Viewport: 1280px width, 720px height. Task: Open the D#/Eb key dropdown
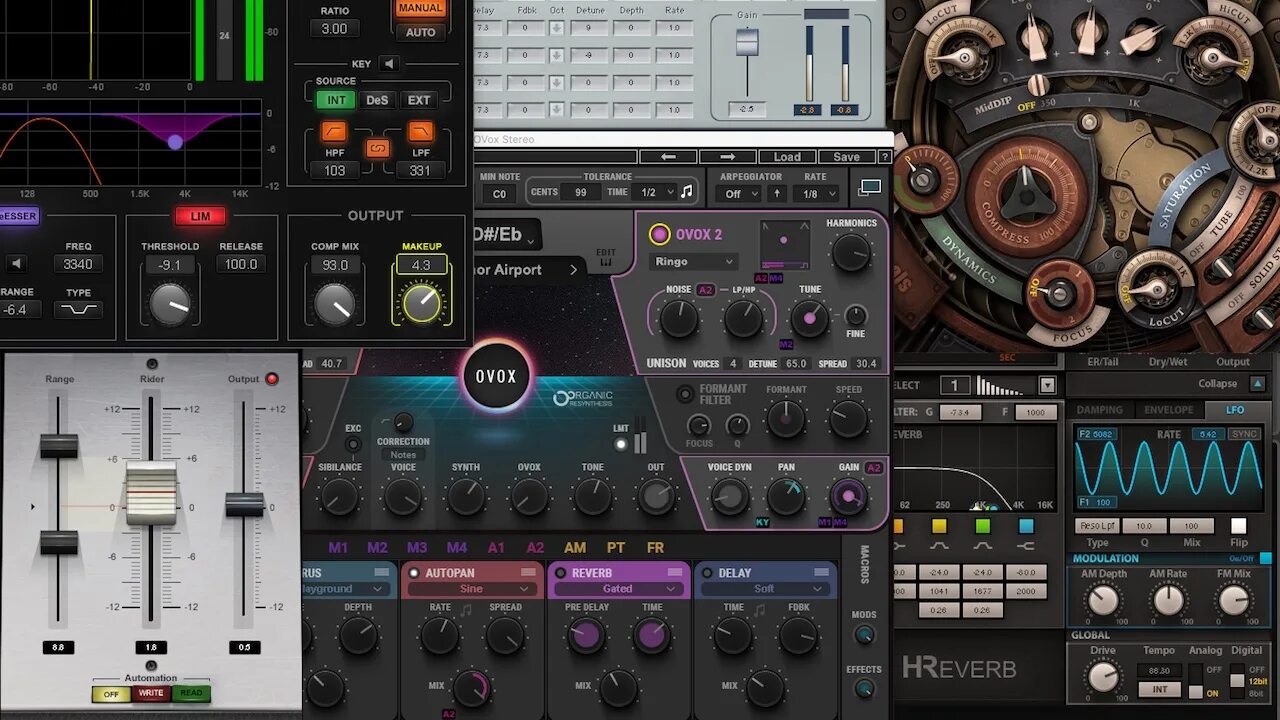507,235
